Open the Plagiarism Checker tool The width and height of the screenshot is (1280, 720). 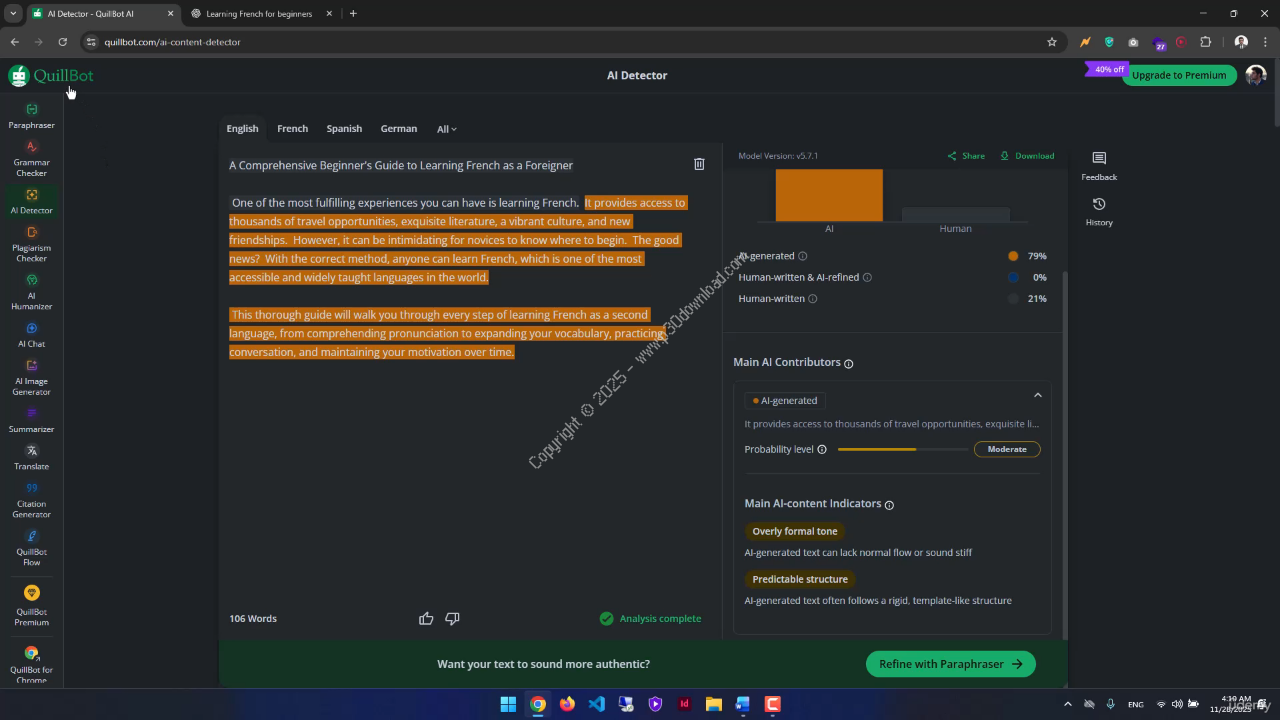[31, 244]
